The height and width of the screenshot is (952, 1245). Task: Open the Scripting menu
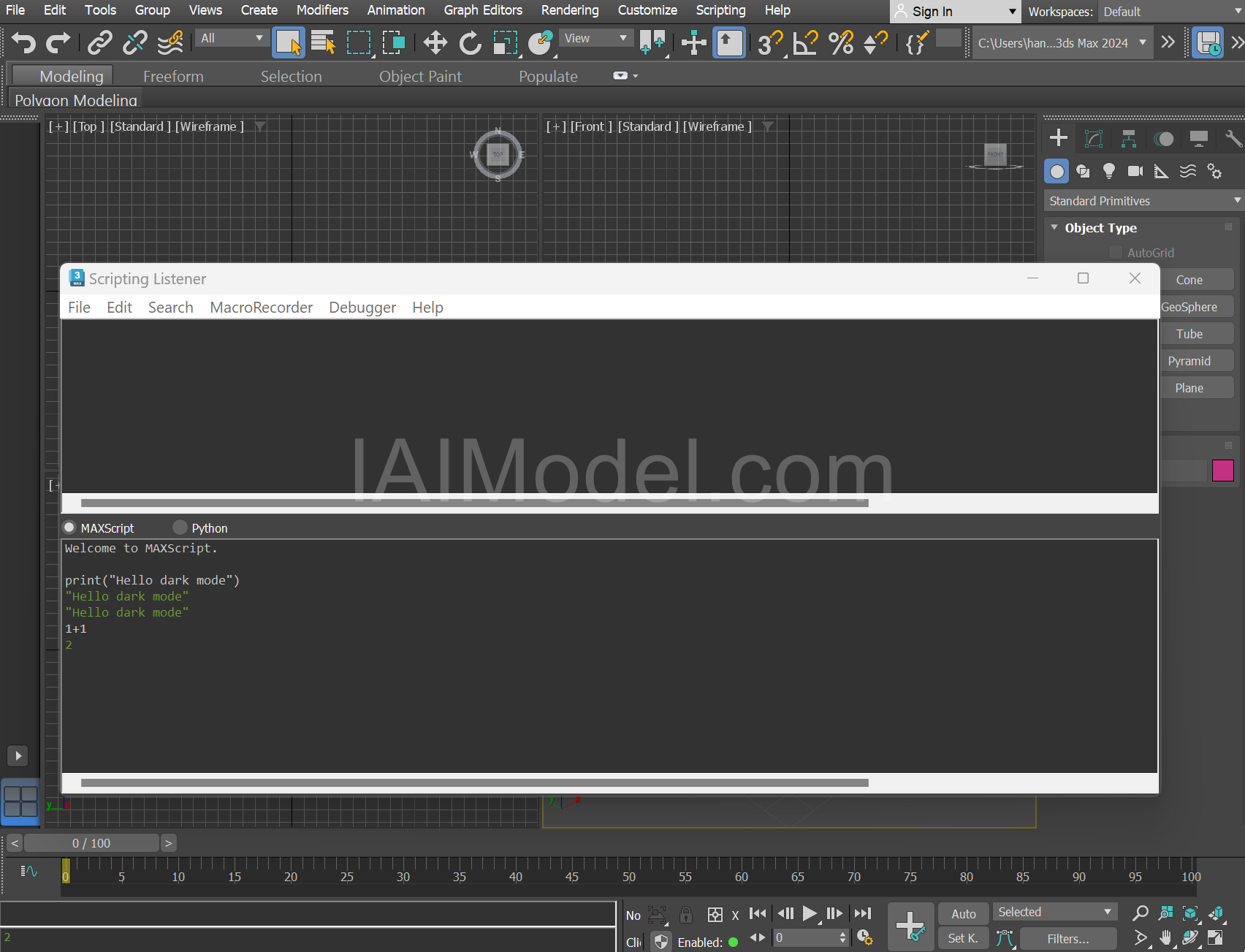coord(720,10)
